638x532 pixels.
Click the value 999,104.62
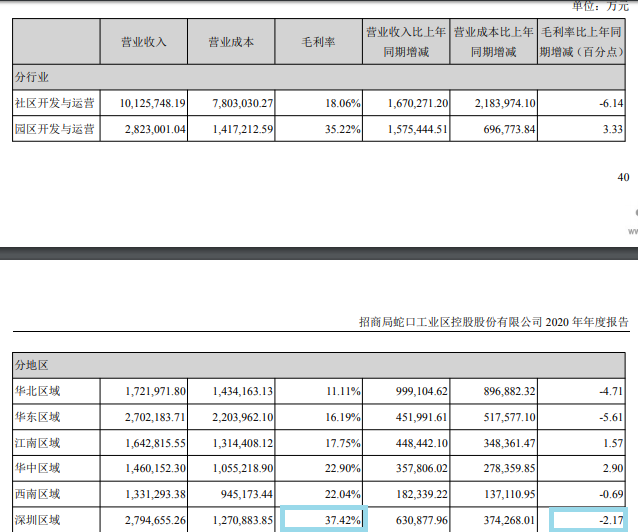[x=422, y=391]
